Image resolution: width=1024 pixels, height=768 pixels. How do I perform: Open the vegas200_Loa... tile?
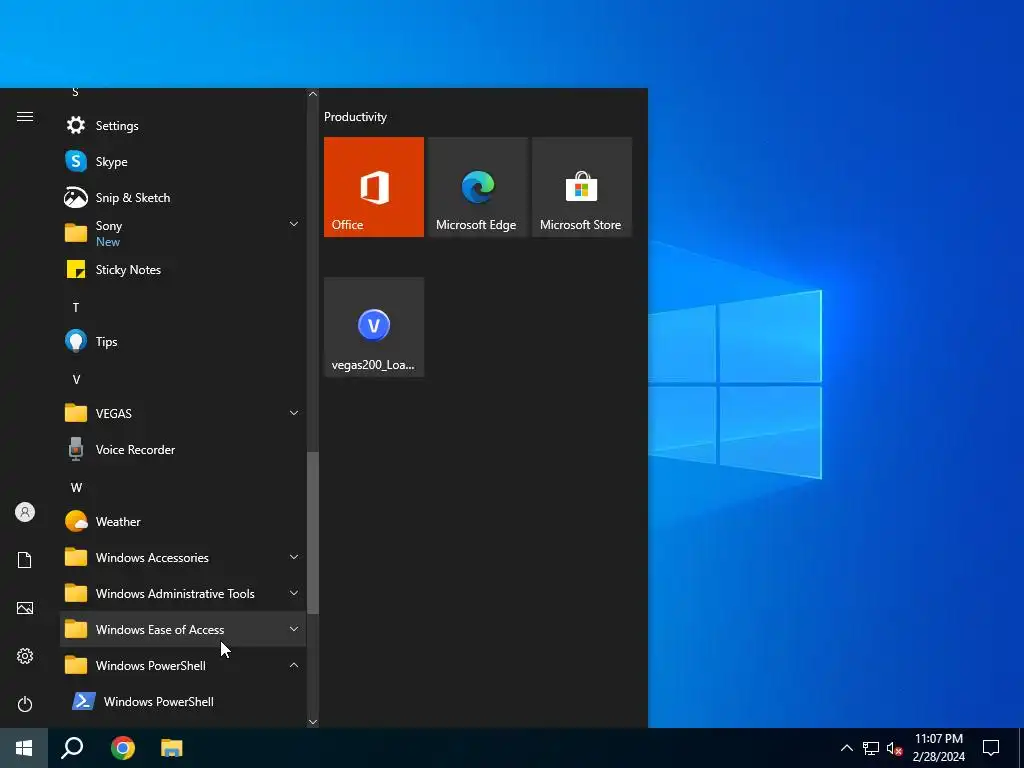(x=374, y=327)
